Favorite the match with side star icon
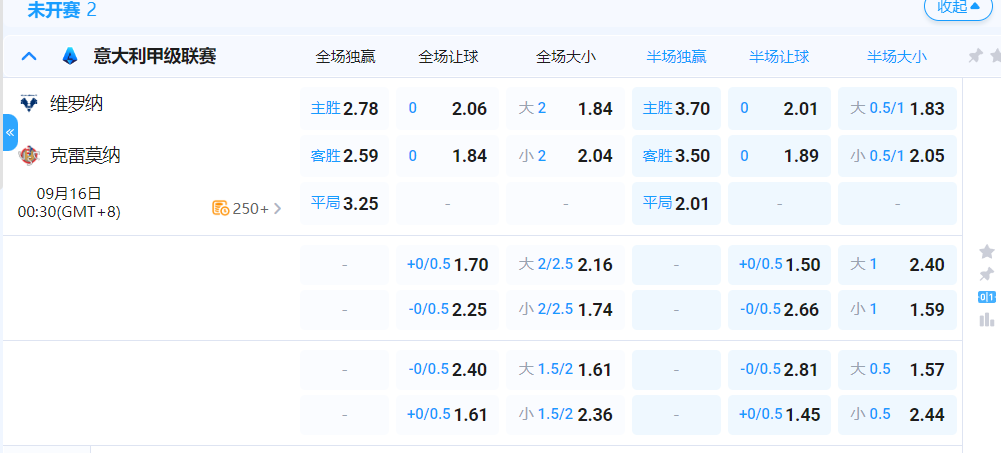Screen dimensions: 1001x453 (986, 251)
